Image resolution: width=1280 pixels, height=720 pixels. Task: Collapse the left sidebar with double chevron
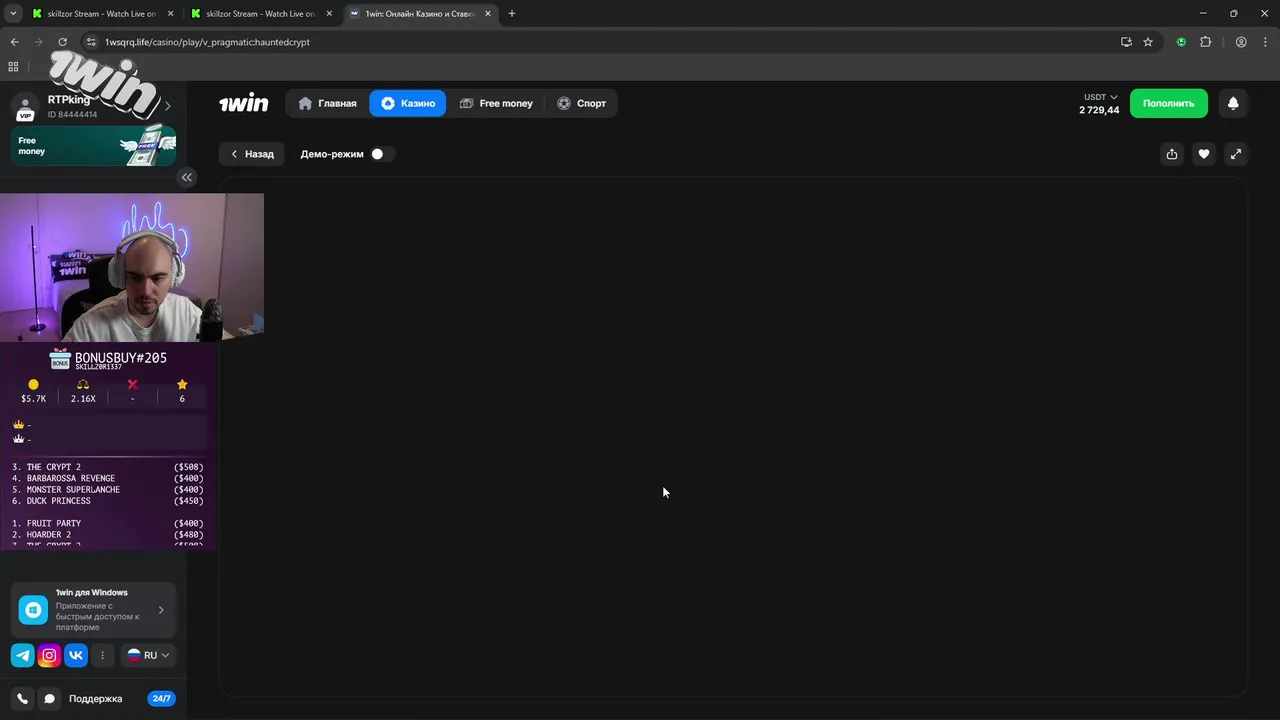tap(186, 177)
